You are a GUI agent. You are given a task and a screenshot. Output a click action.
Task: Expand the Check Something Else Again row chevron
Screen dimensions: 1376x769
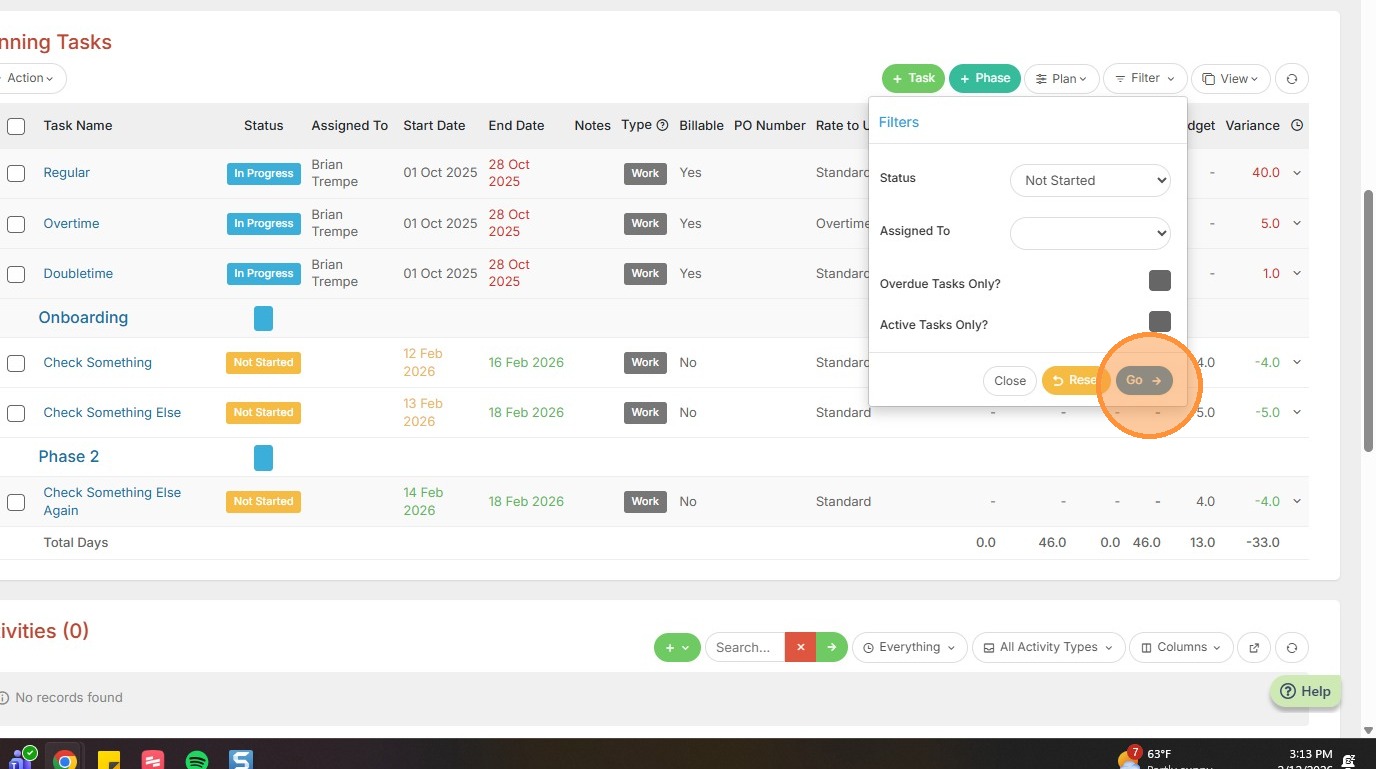coord(1297,502)
